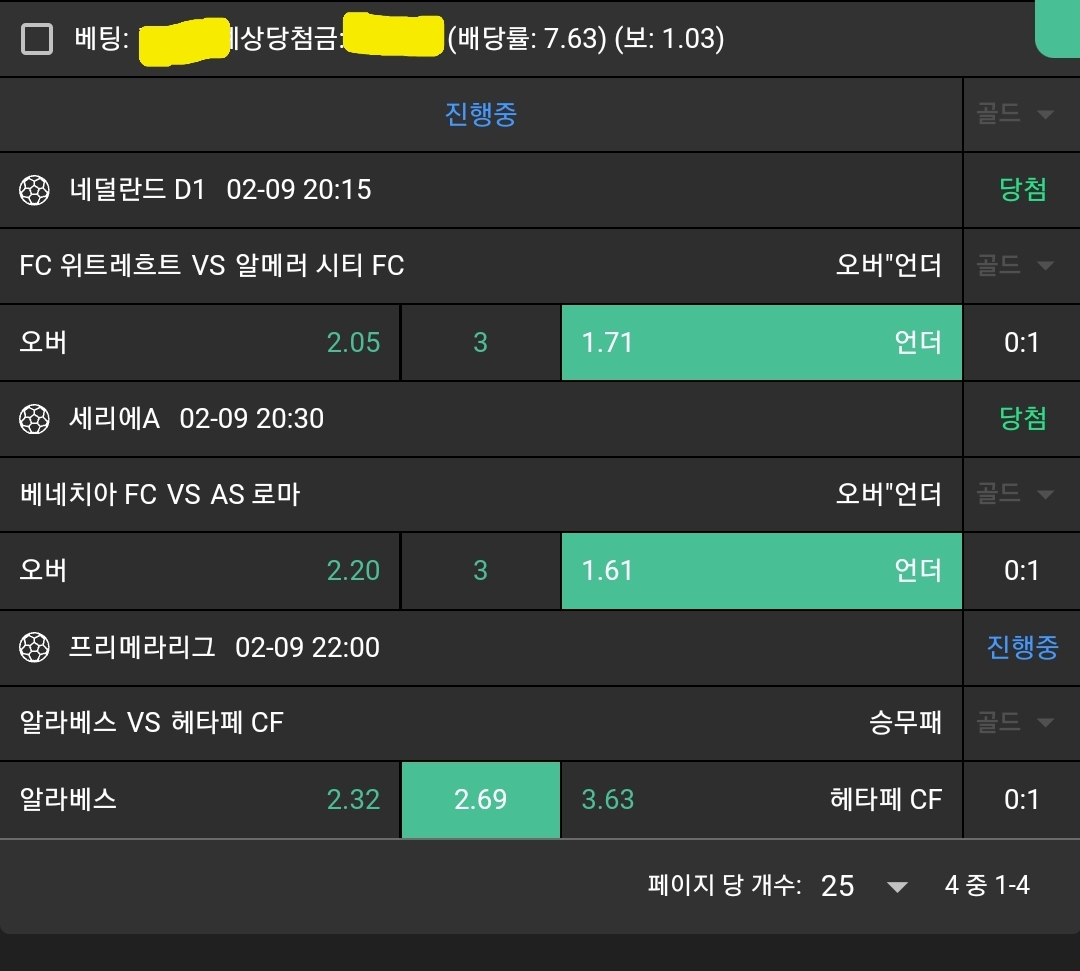Click soccer ball icon beside 세리에A

coord(35,418)
